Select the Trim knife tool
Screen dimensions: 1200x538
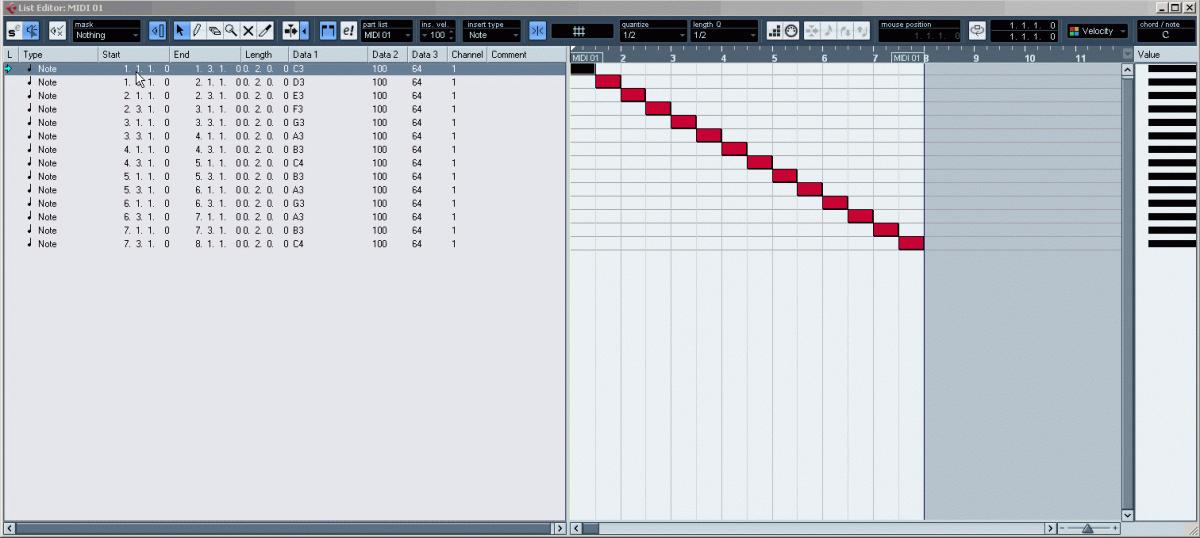tap(265, 31)
